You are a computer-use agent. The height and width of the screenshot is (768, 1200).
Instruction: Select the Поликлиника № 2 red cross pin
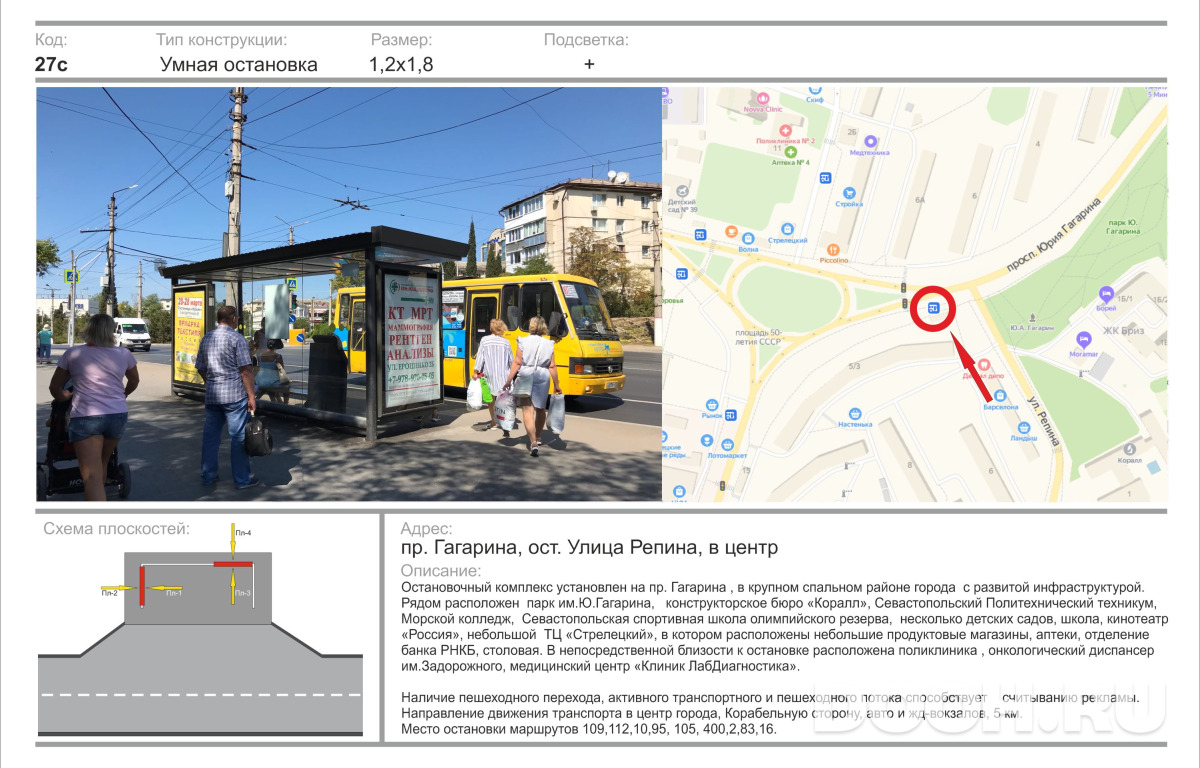tap(785, 131)
